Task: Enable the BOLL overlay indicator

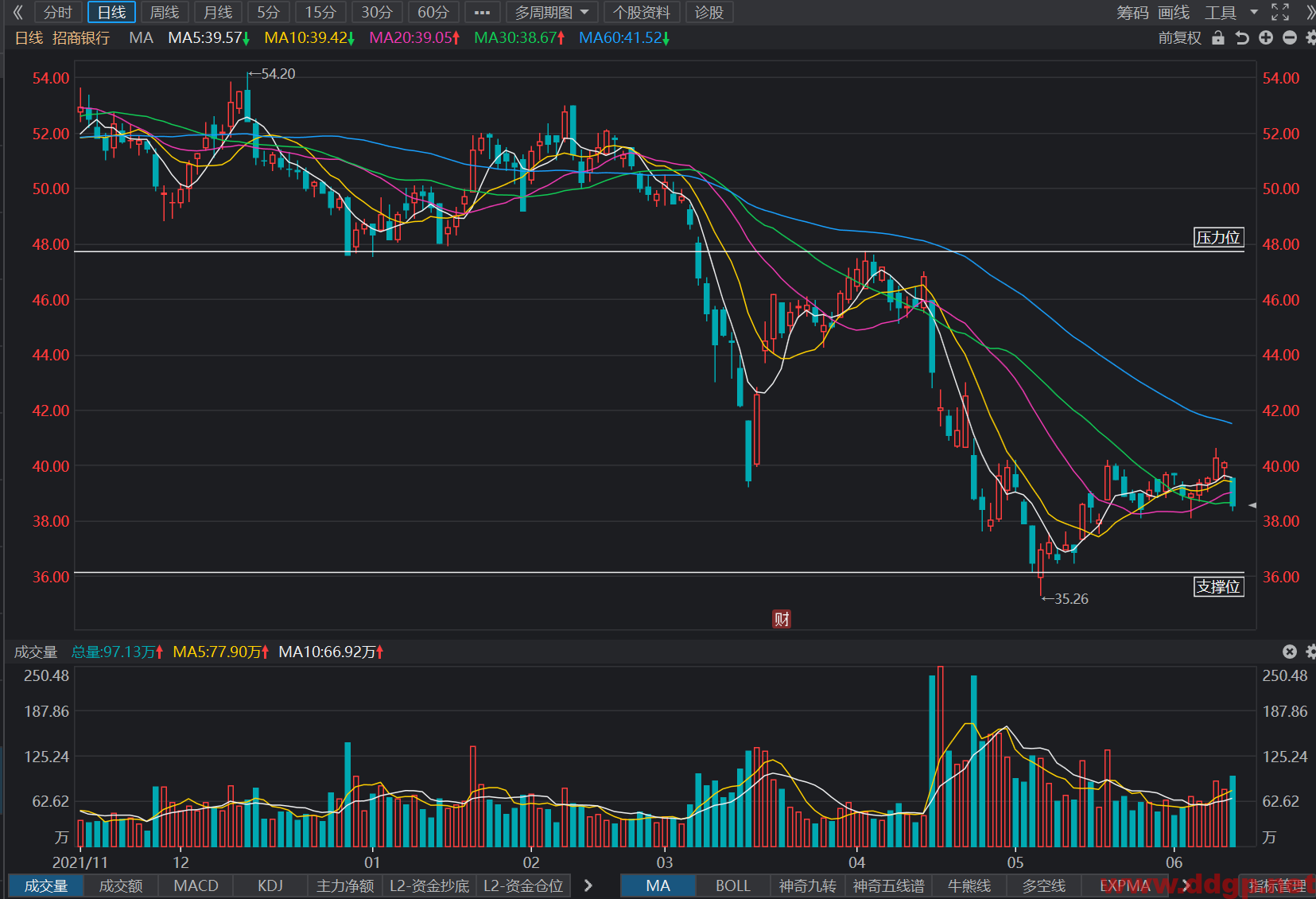Action: [732, 885]
